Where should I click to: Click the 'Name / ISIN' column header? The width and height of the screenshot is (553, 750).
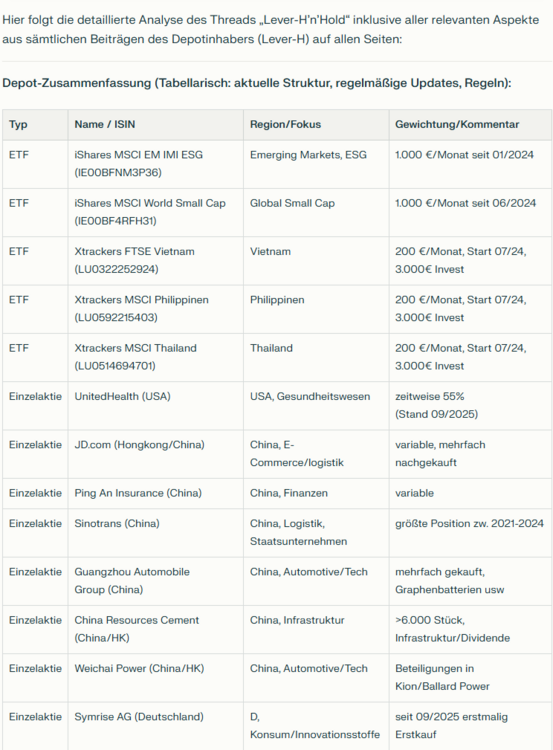(155, 124)
